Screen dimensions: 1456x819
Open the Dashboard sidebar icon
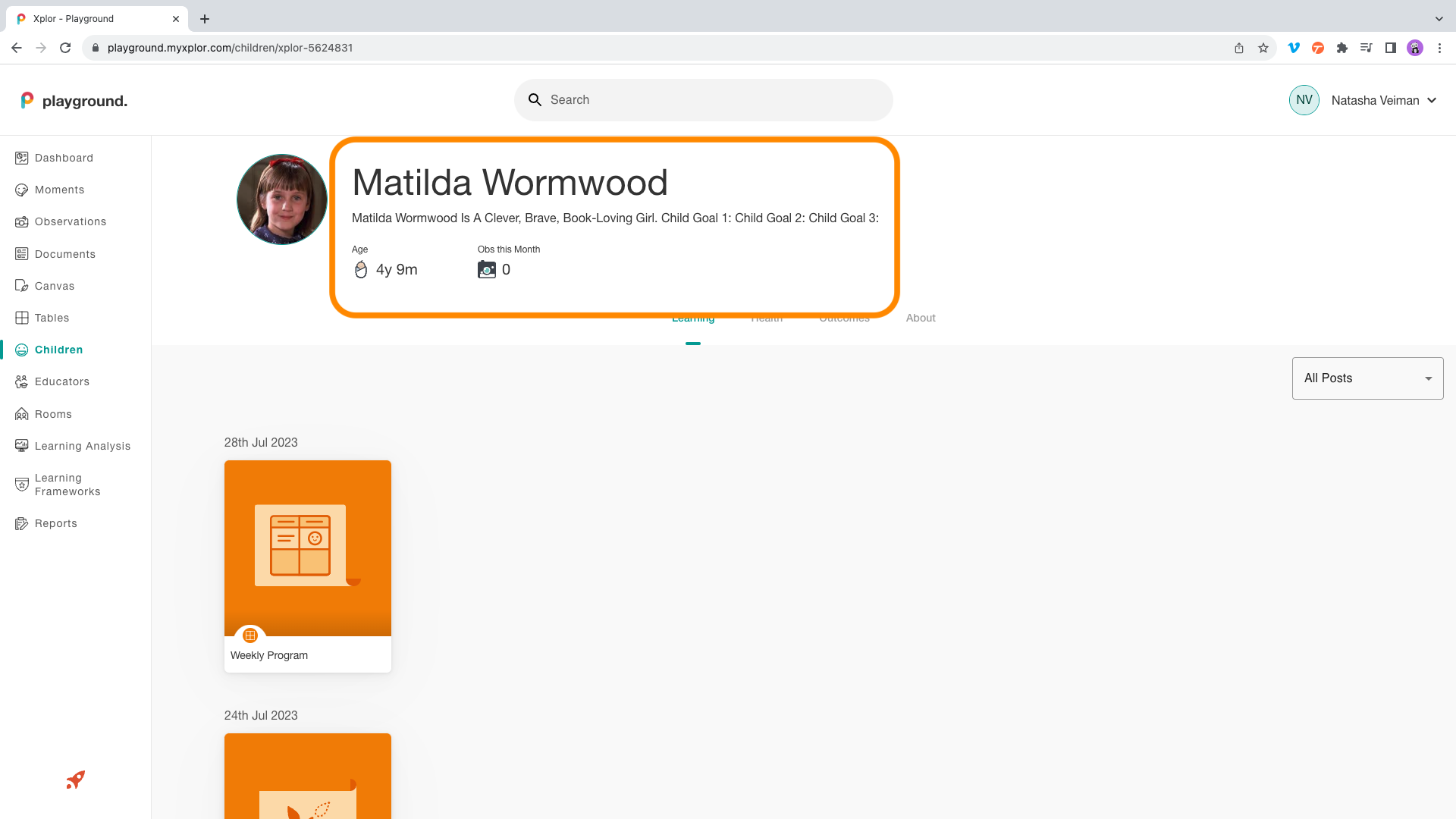22,158
